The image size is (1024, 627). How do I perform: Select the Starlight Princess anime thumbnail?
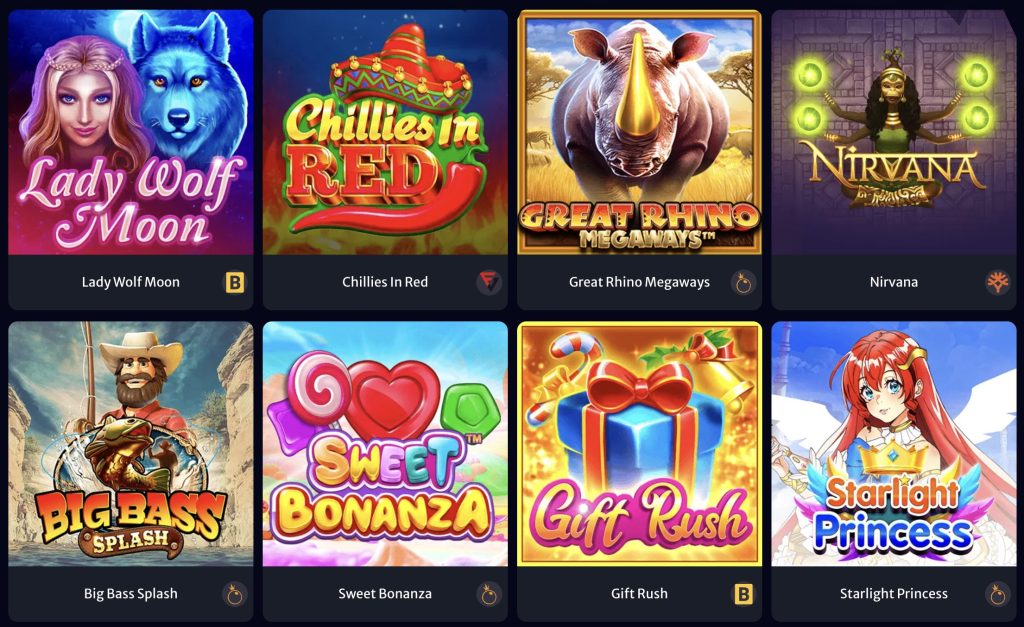(x=894, y=443)
